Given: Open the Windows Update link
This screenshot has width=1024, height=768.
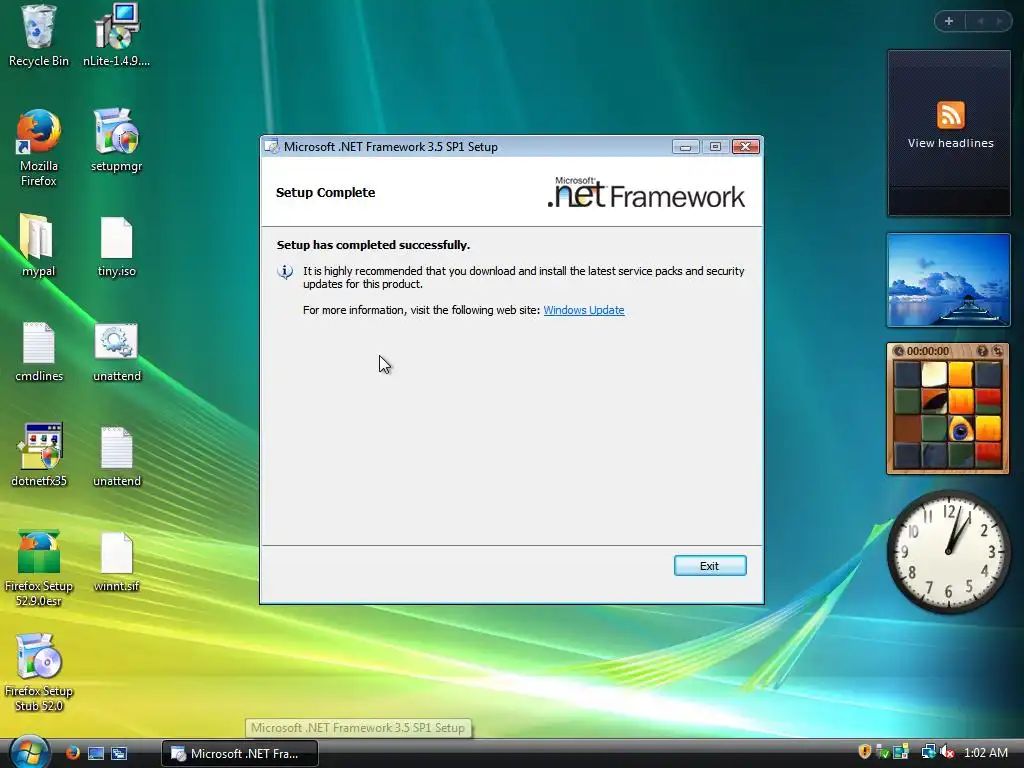Looking at the screenshot, I should click(583, 310).
